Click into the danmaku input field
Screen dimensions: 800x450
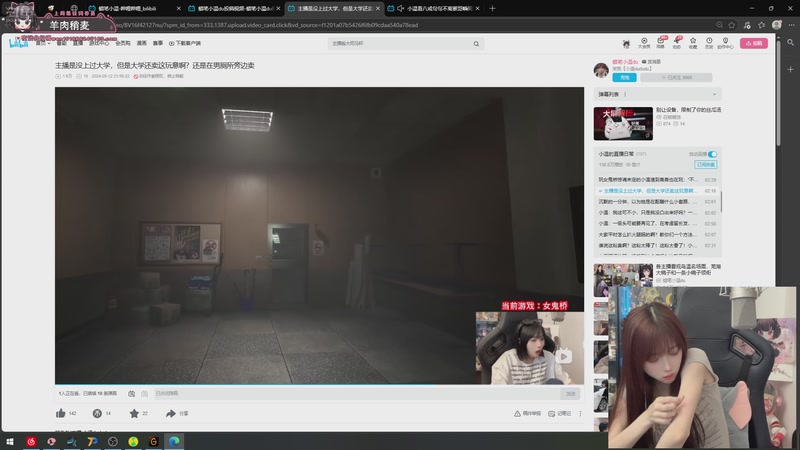[x=356, y=393]
